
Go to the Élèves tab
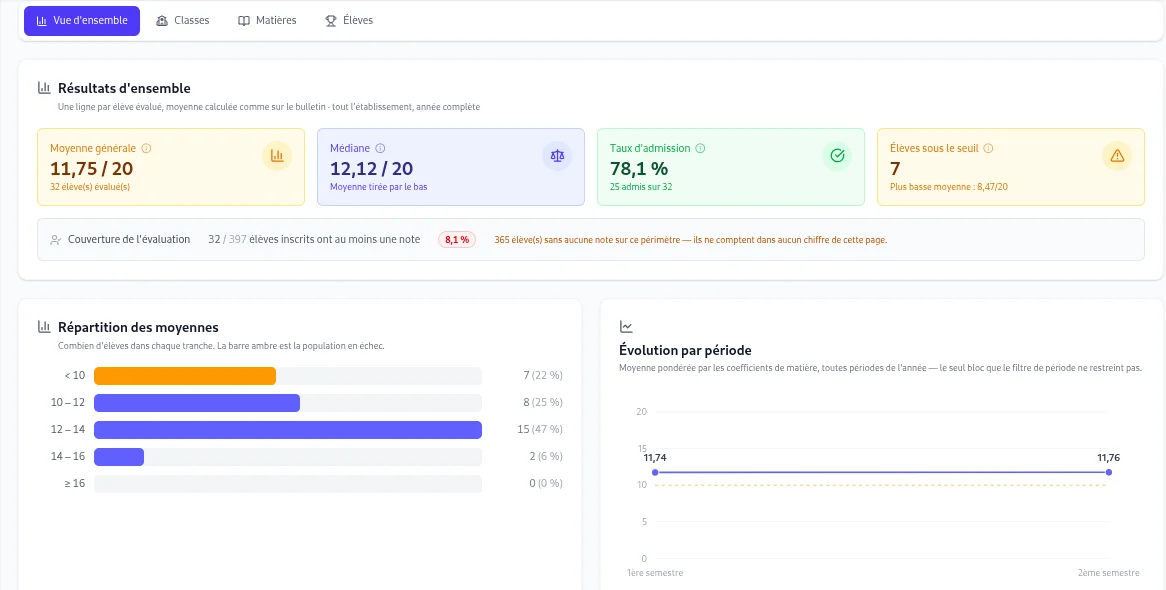click(350, 21)
